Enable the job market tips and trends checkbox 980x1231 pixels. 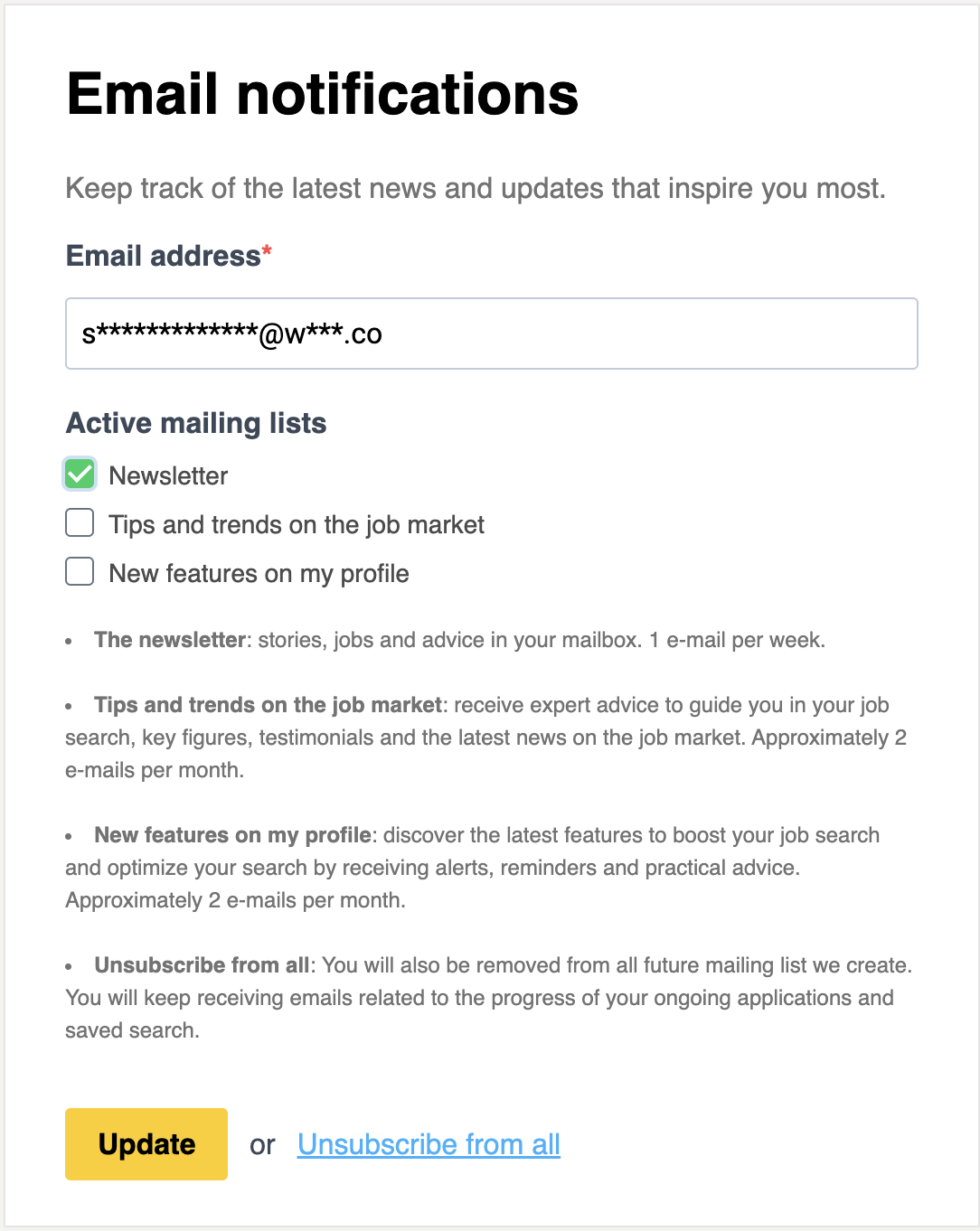tap(80, 523)
